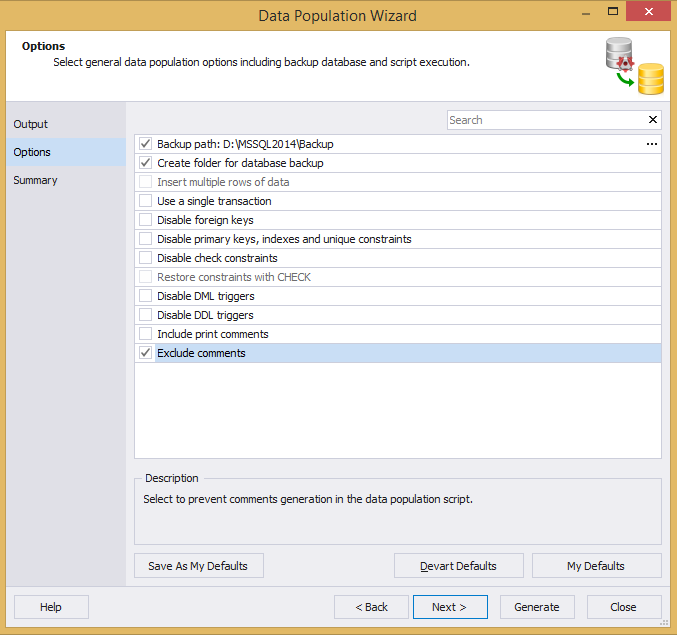Screen dimensions: 677x635
Task: Proceed with the Next > button
Action: pyautogui.click(x=450, y=607)
